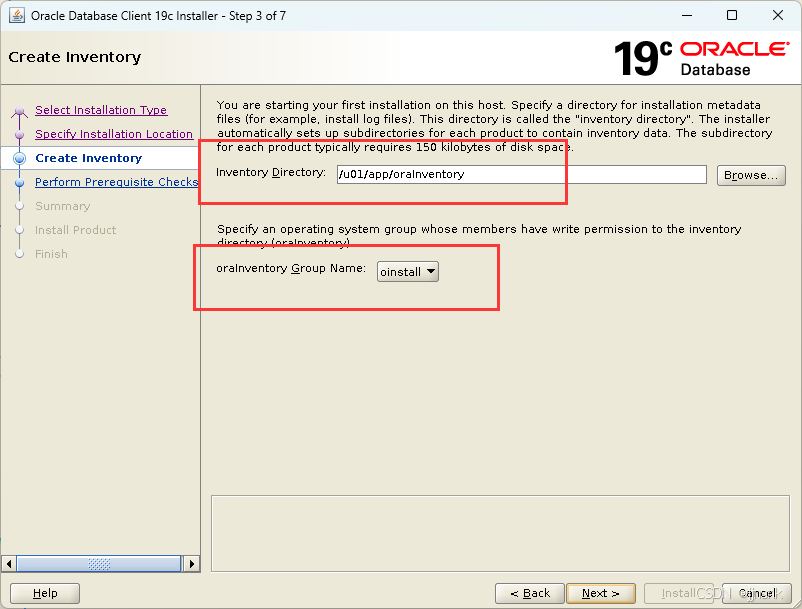Screen dimensions: 802x609
Task: Close the installer window
Action: (777, 15)
